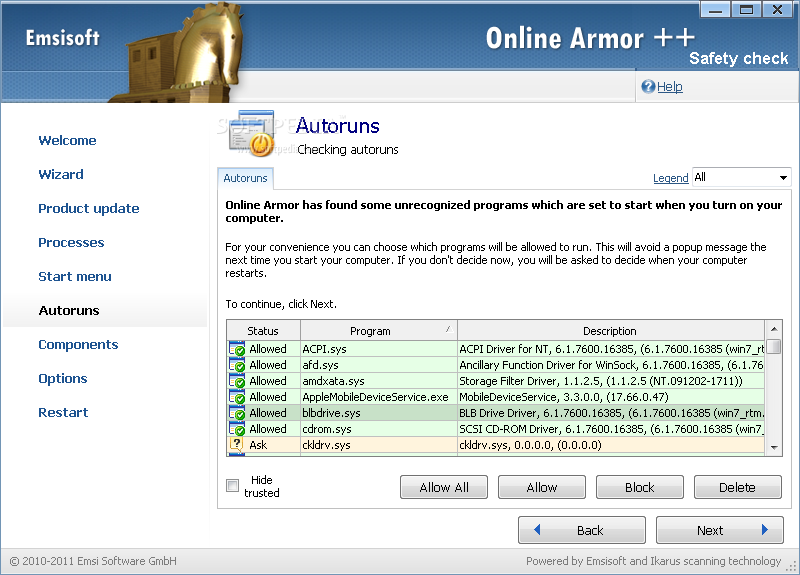Viewport: 800px width, 575px height.
Task: Open the Welcome page in sidebar
Action: 67,140
